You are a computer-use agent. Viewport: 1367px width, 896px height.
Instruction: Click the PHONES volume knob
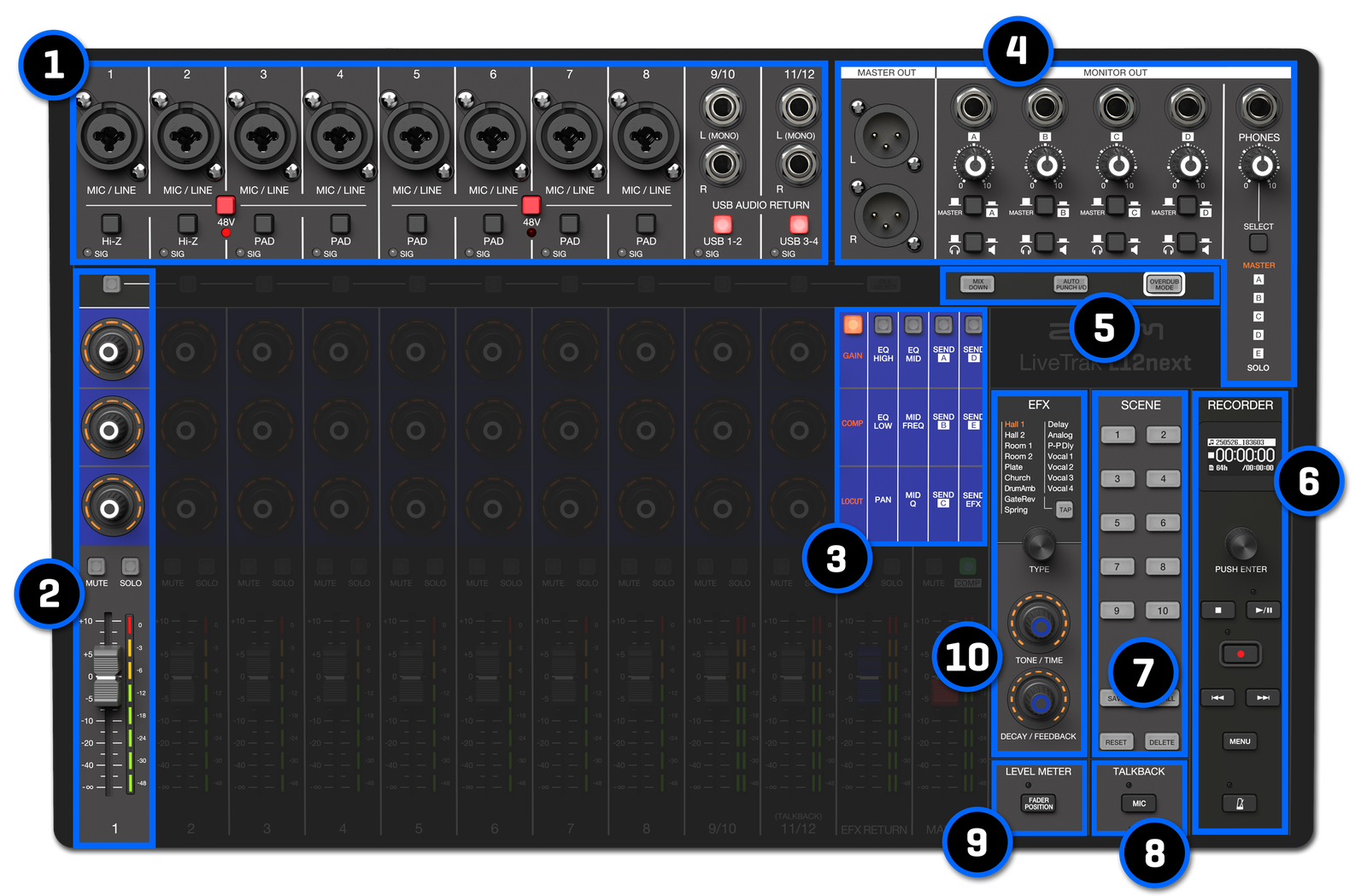(x=1258, y=166)
